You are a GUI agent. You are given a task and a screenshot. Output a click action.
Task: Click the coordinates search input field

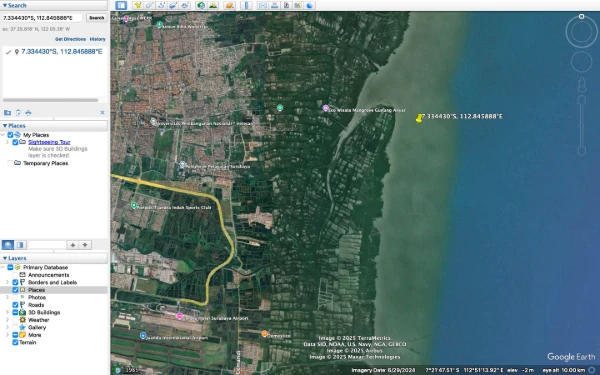pyautogui.click(x=42, y=18)
